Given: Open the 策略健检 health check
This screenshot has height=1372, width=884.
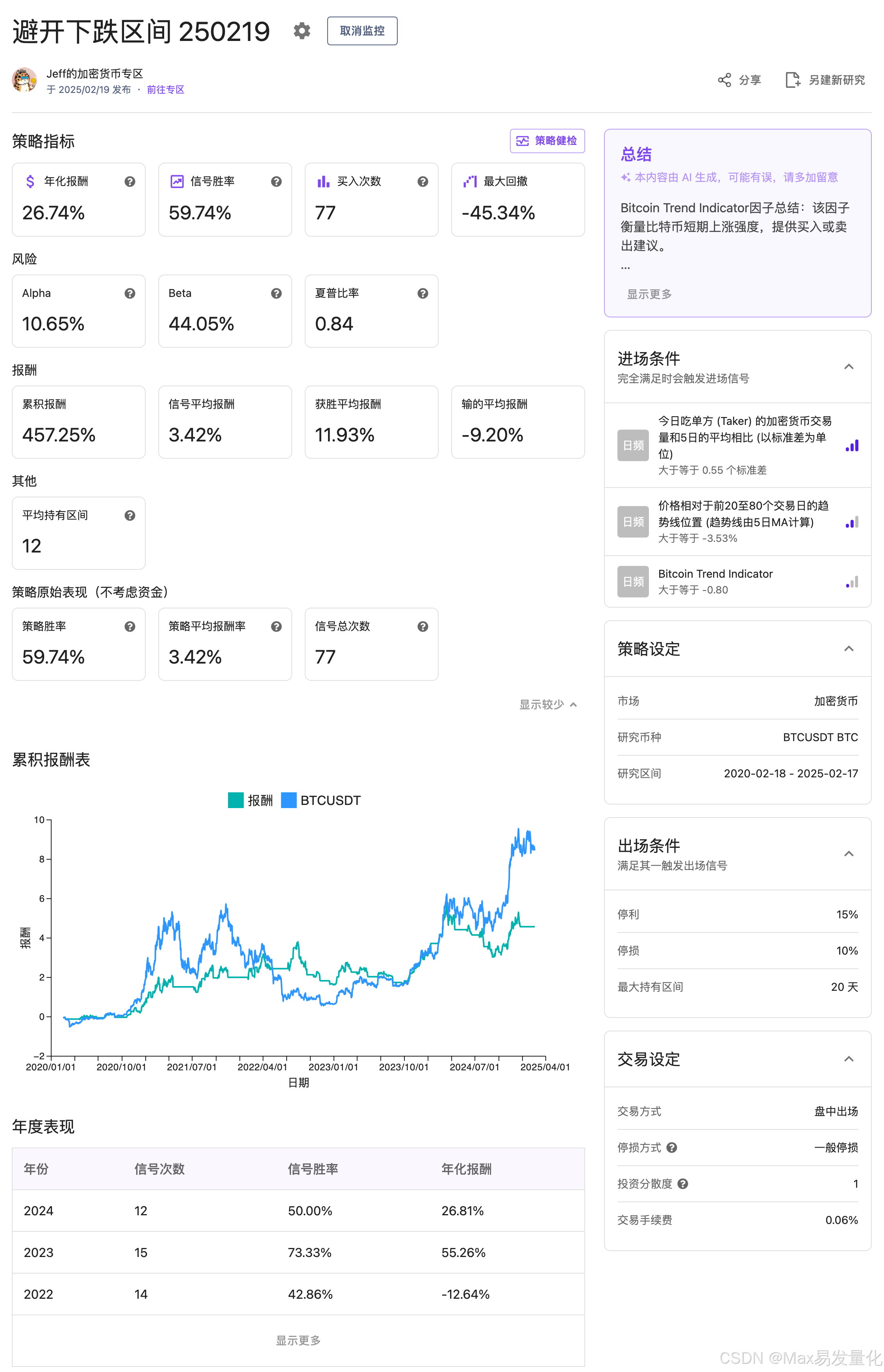Looking at the screenshot, I should click(547, 141).
